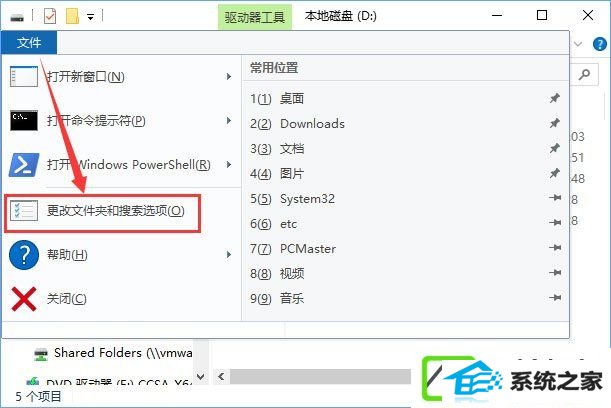The width and height of the screenshot is (611, 408).
Task: Unpin Downloads from frequent places
Action: 554,123
